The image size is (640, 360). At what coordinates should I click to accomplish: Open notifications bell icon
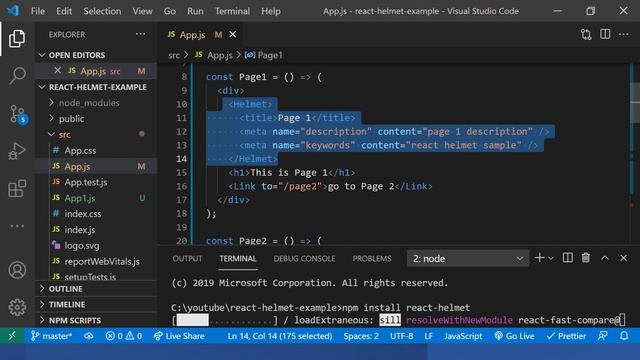point(624,336)
